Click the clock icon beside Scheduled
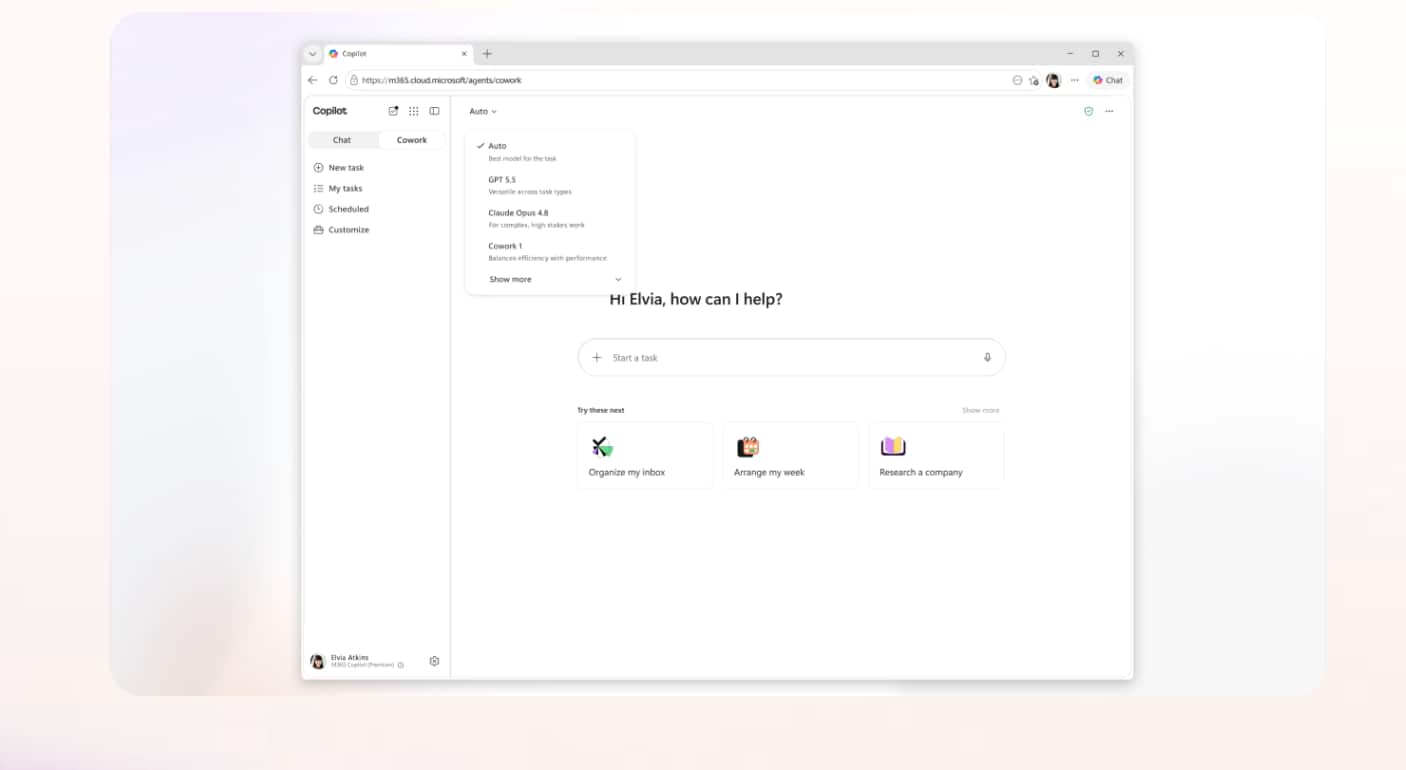The height and width of the screenshot is (770, 1406). click(318, 209)
